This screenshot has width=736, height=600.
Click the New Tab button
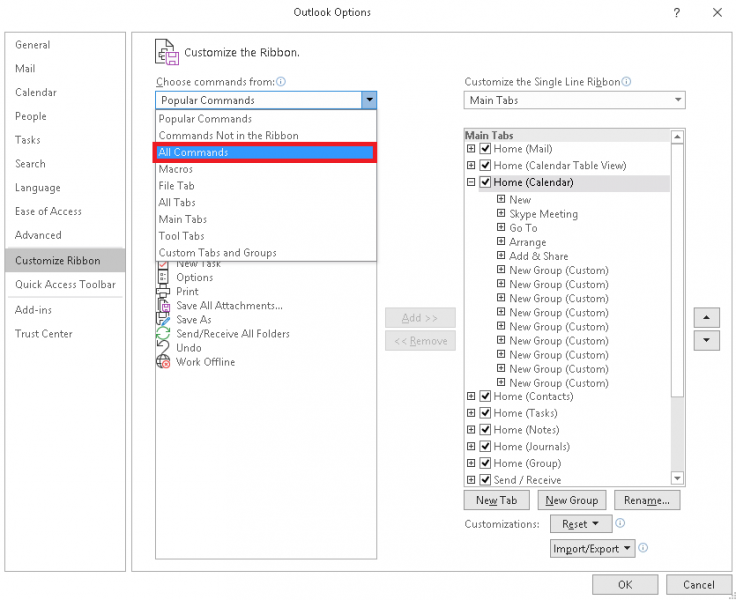click(x=496, y=500)
